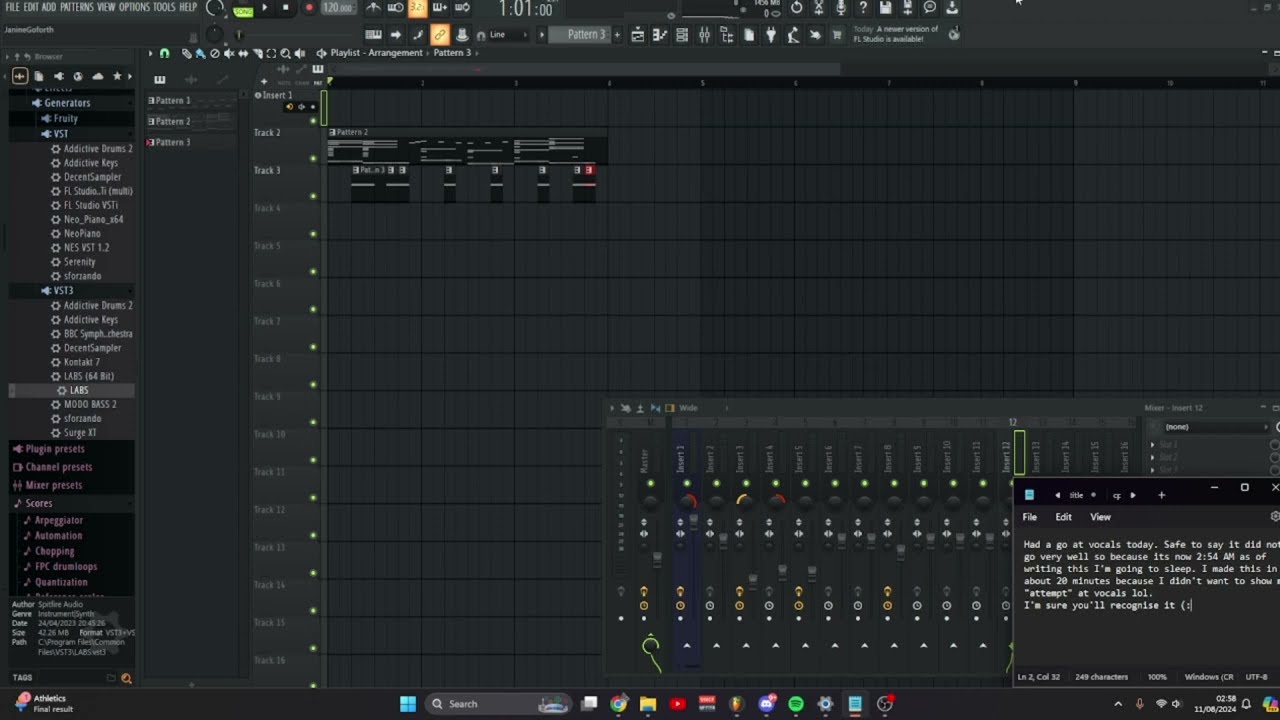Select Pattern 2 in the pattern list
Viewport: 1280px width, 720px height.
191,121
